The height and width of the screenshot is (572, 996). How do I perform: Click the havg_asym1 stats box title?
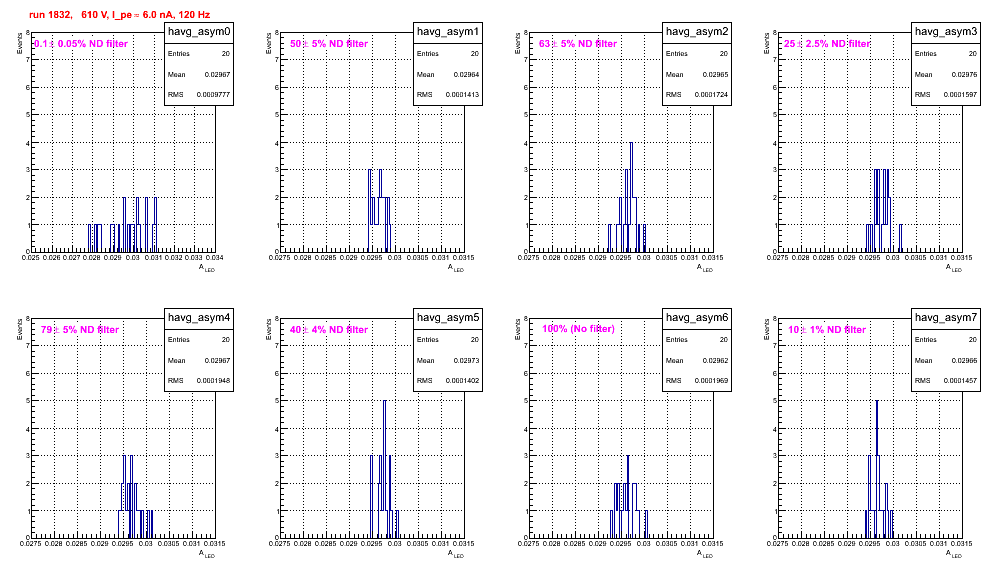[448, 32]
